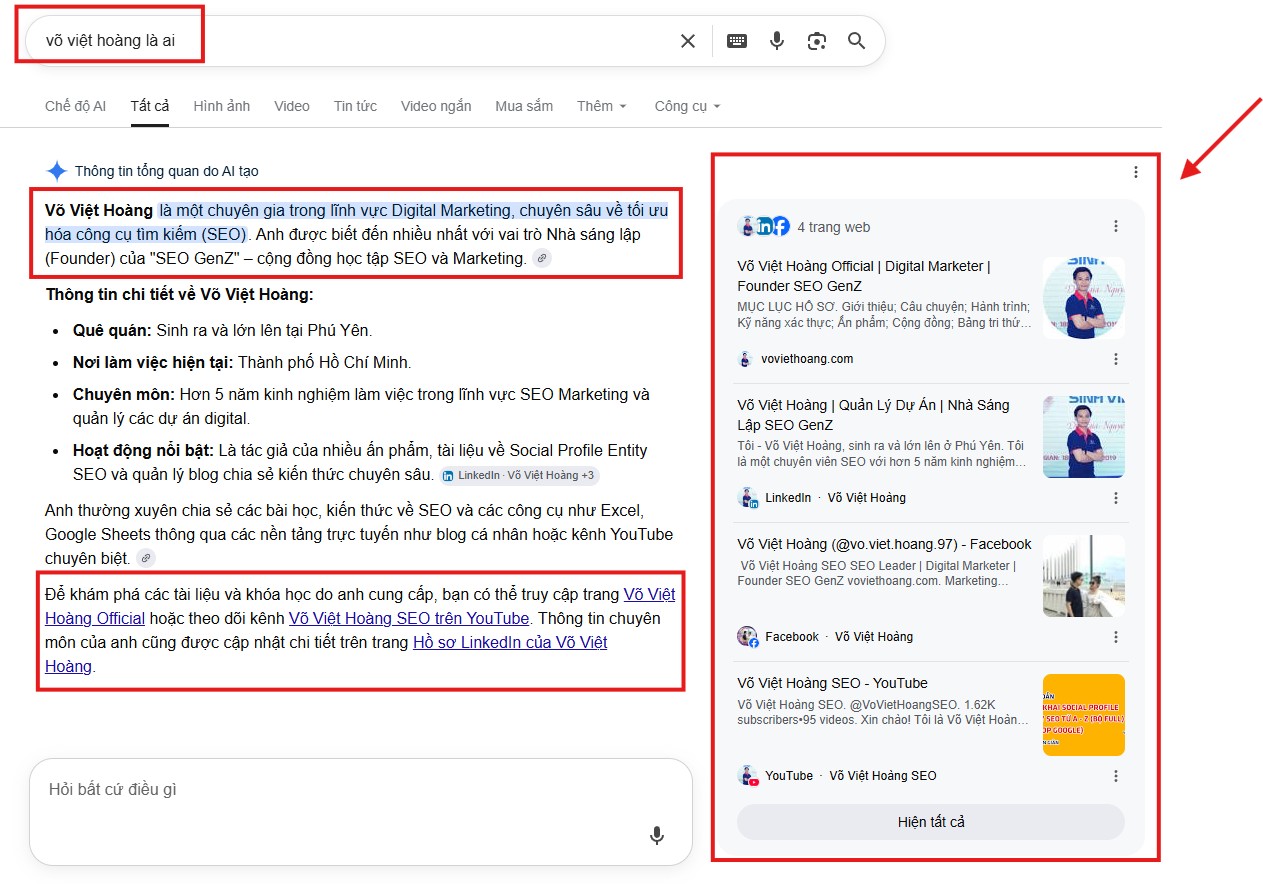Click YouTube source favicon icon

point(748,776)
